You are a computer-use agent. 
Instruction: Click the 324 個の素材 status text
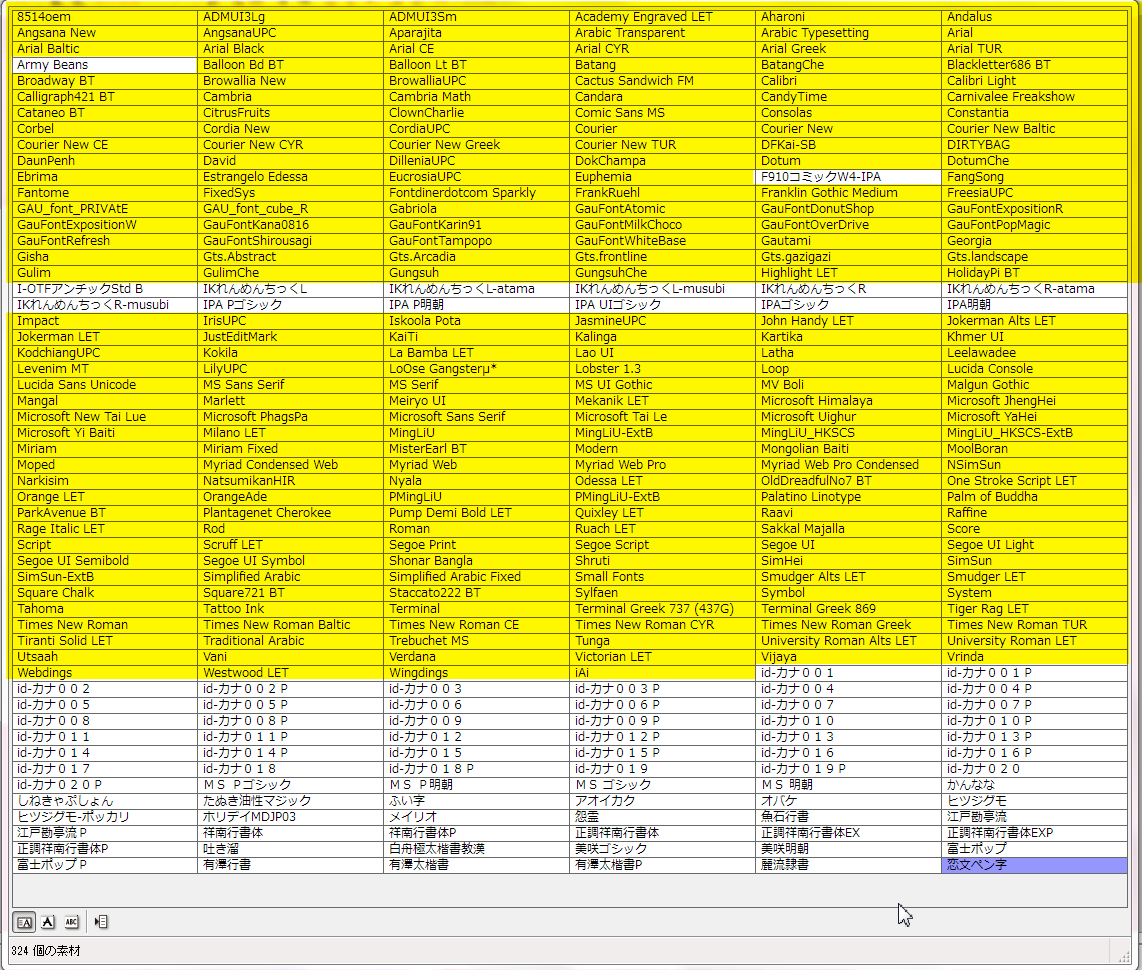click(46, 951)
